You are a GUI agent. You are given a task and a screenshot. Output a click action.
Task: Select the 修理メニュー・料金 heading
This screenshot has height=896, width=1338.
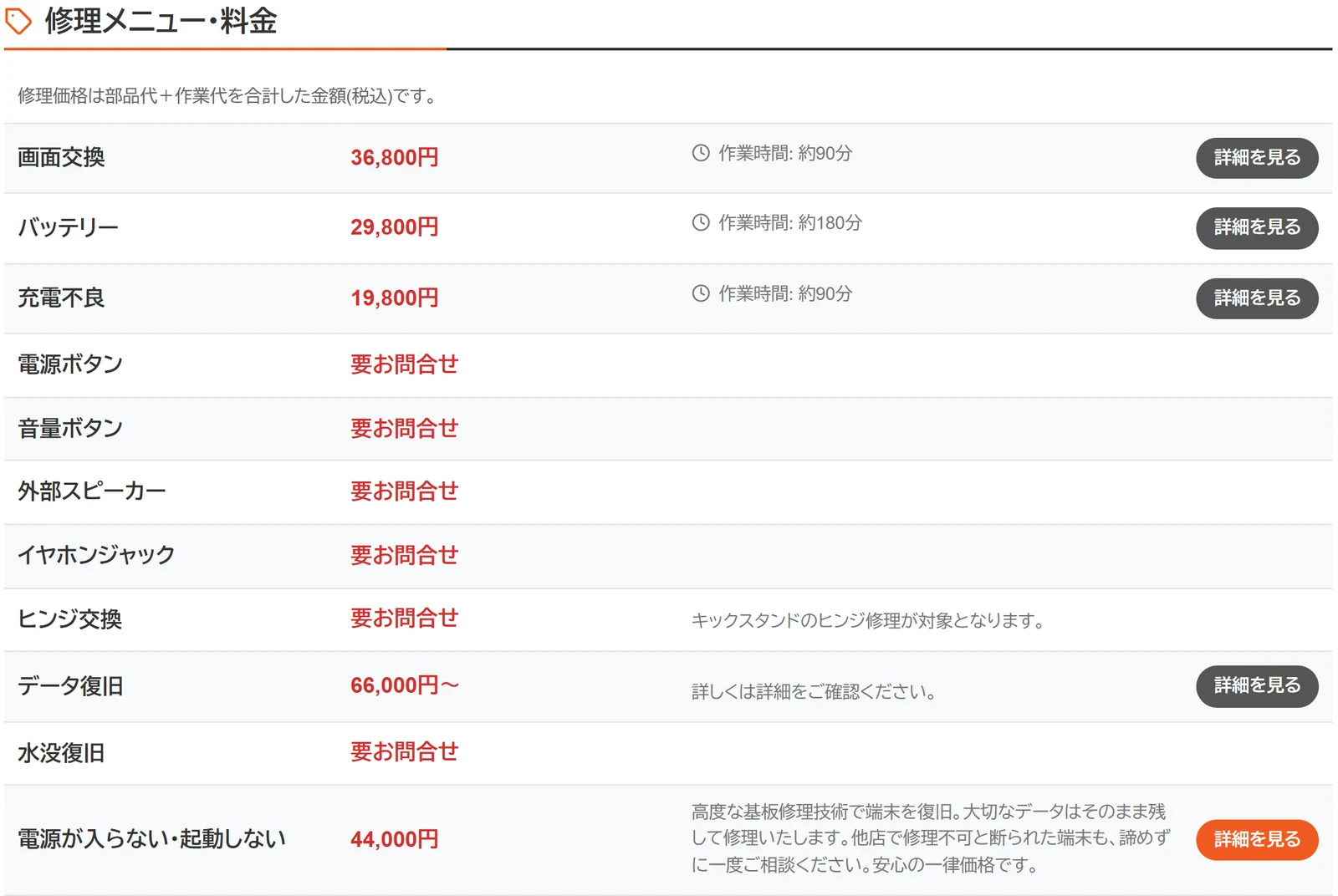point(161,21)
